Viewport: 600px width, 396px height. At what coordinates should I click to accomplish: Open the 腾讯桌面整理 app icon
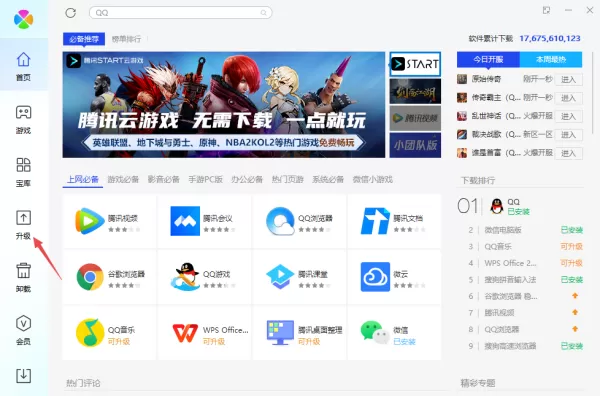point(280,332)
